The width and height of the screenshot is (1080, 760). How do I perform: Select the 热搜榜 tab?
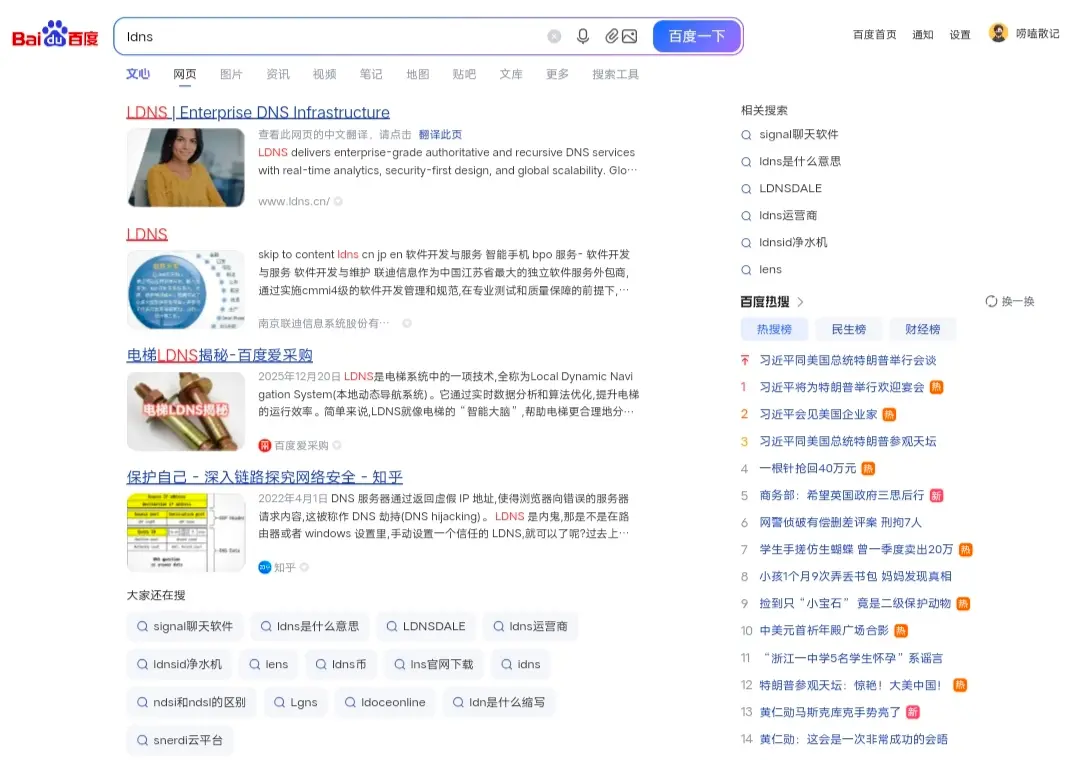tap(774, 329)
